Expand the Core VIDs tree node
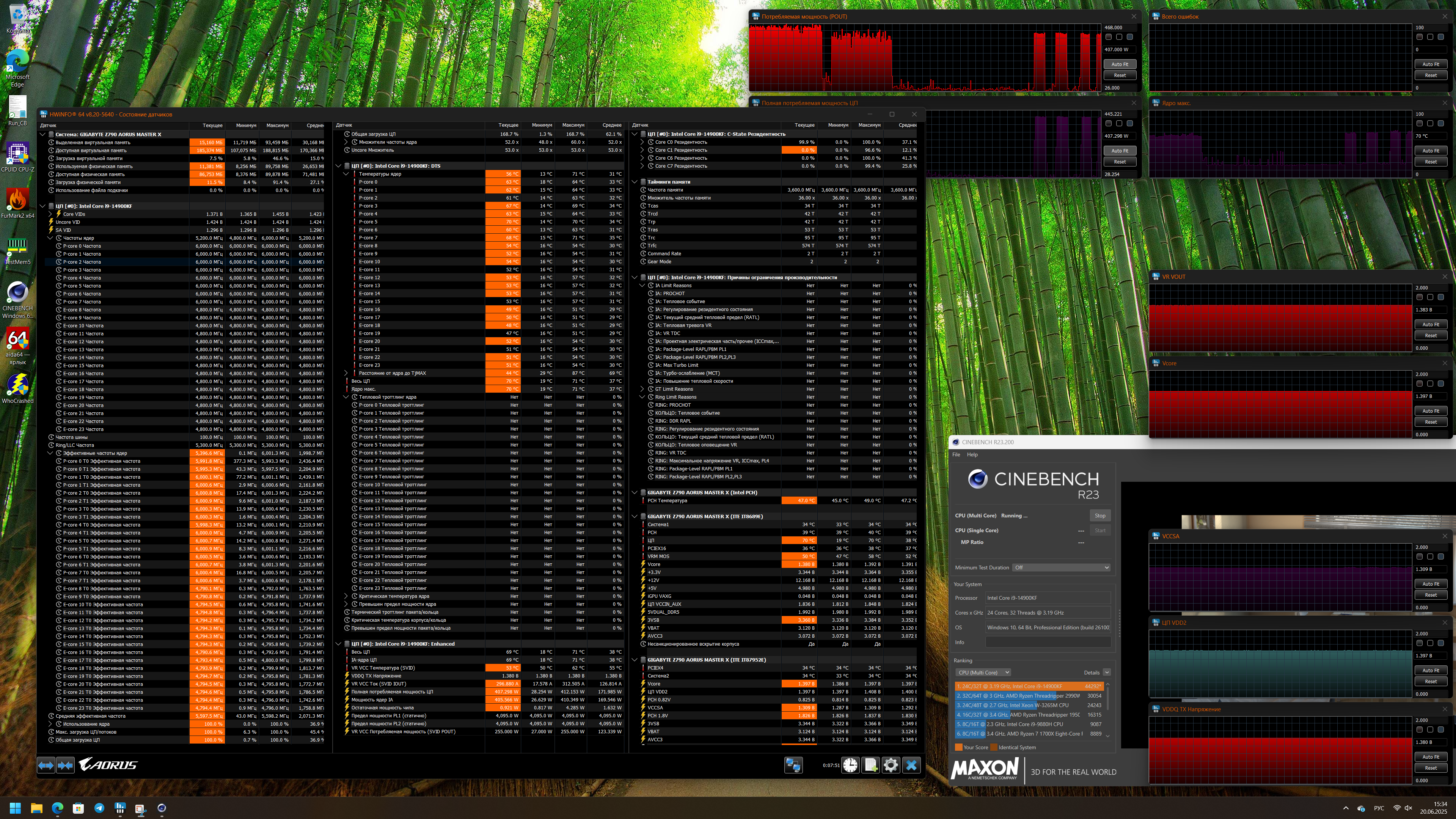This screenshot has height=819, width=1456. coord(50,214)
